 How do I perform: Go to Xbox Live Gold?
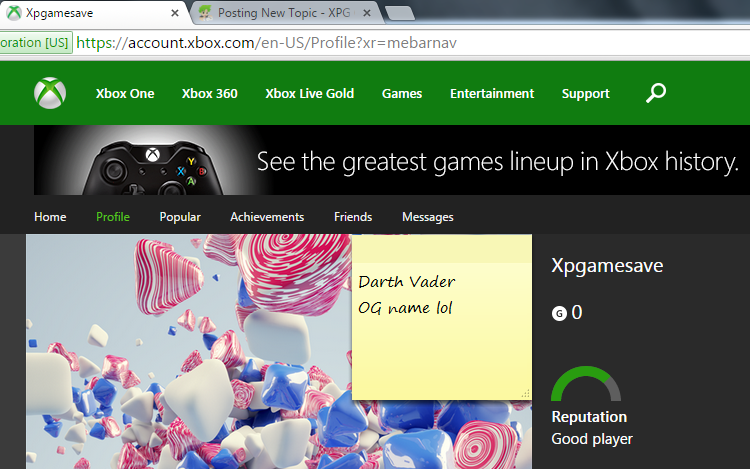pyautogui.click(x=309, y=94)
